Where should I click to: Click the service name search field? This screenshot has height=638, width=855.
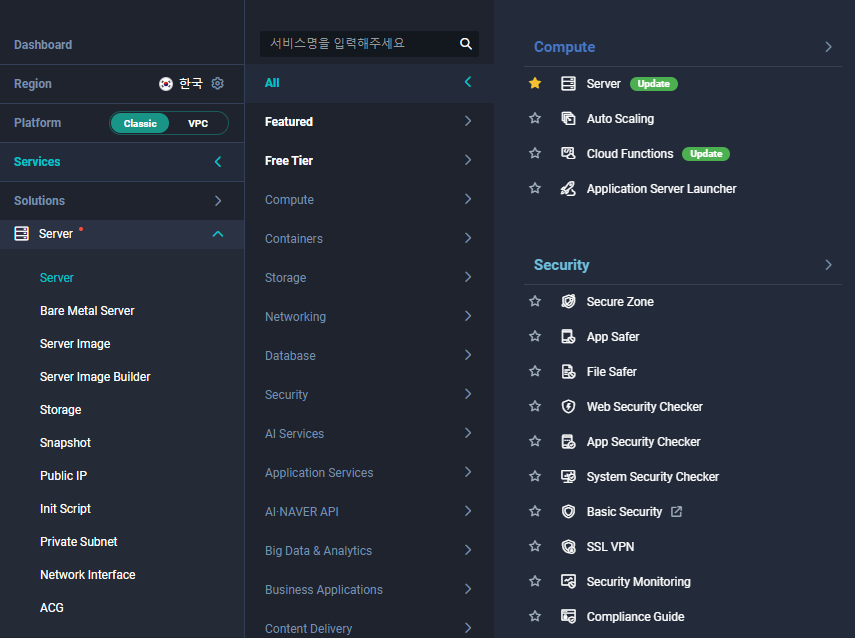[x=369, y=44]
